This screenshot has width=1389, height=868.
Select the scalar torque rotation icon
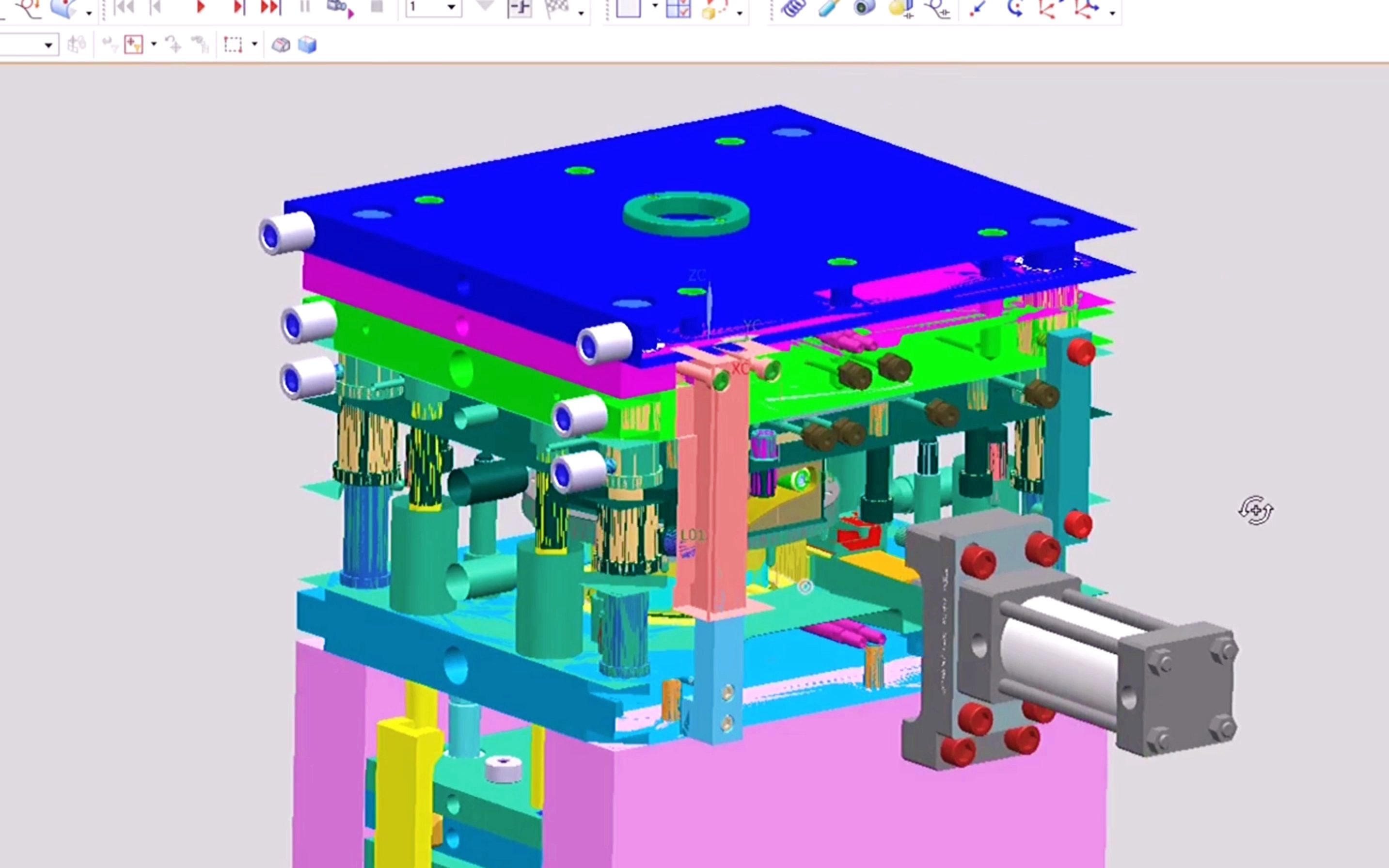pyautogui.click(x=1015, y=8)
